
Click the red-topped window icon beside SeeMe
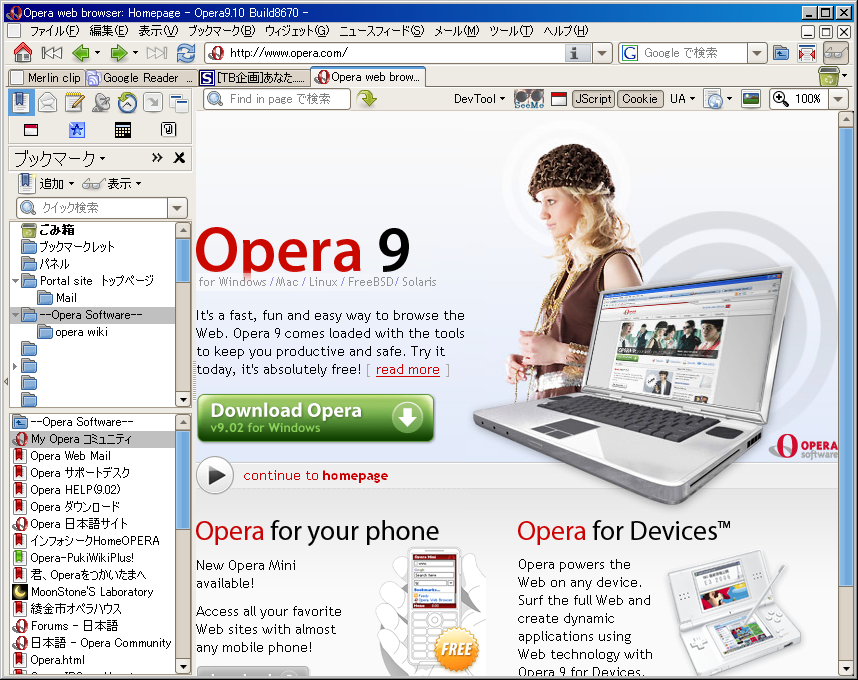pyautogui.click(x=559, y=99)
